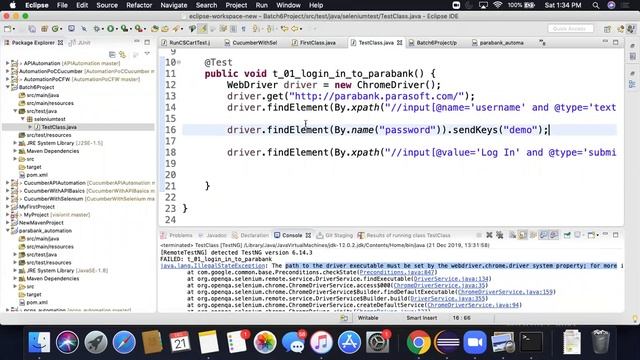Open Preconditions.java:847 stack trace link

click(x=397, y=272)
